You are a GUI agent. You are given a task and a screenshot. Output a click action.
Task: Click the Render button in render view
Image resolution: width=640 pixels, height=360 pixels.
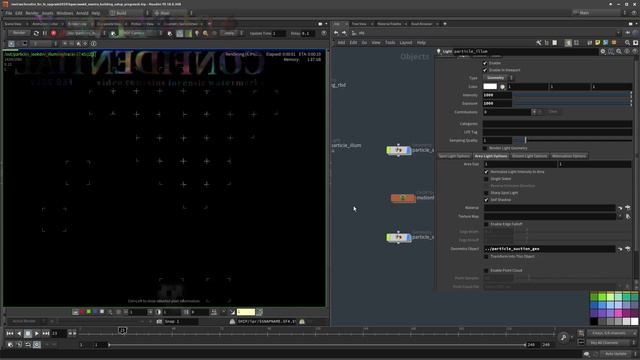[x=19, y=33]
